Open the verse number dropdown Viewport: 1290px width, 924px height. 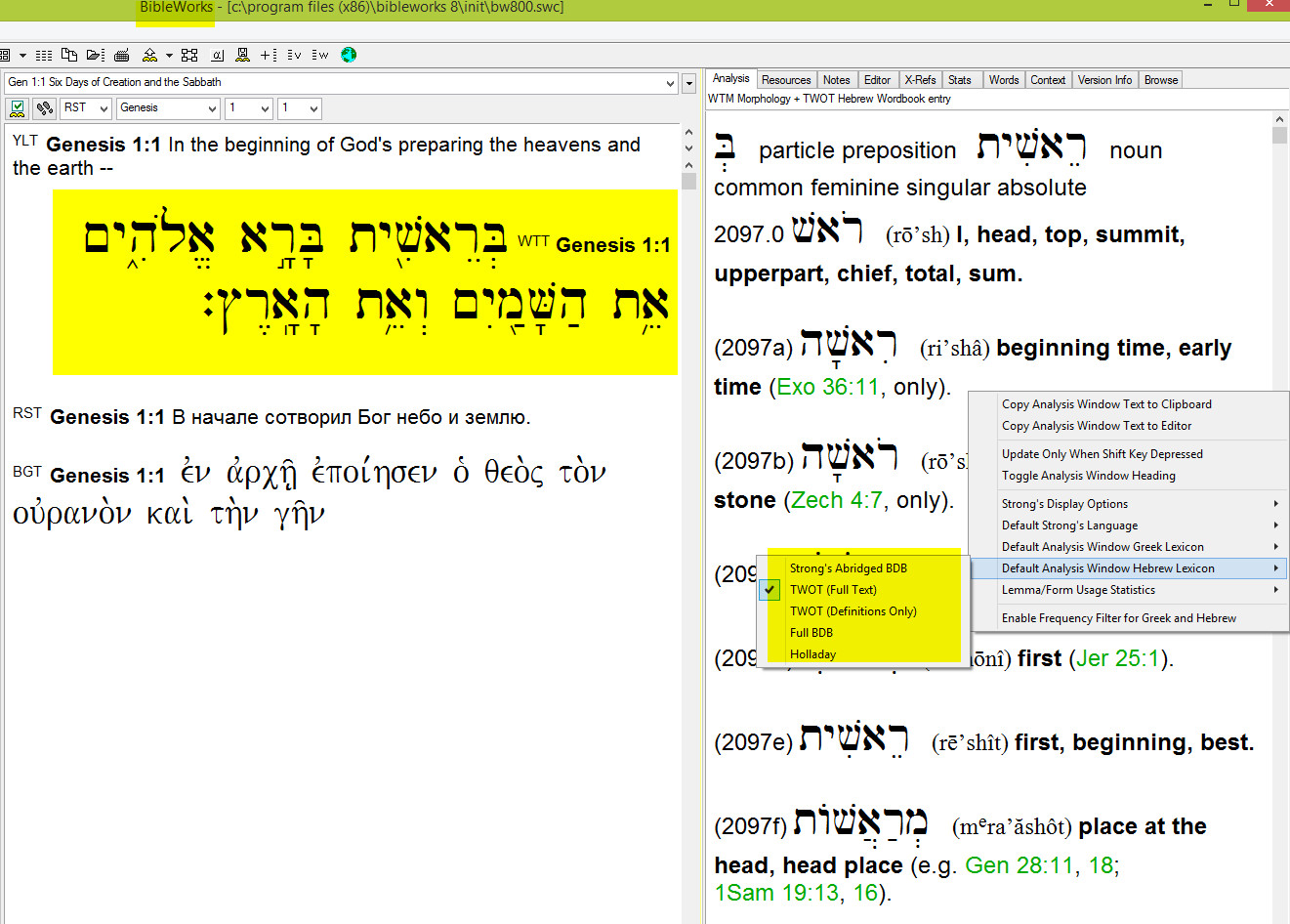(300, 108)
